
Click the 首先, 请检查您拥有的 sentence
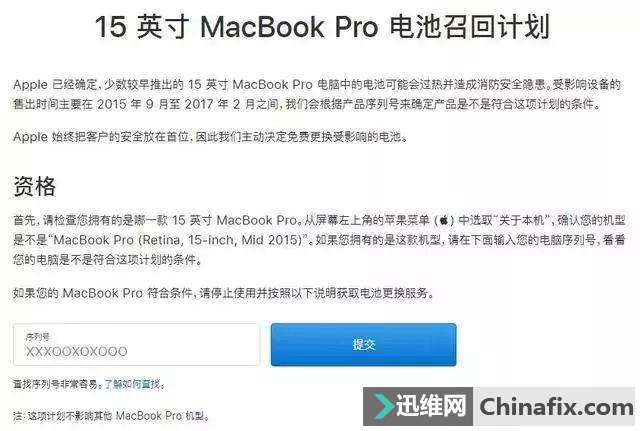pos(154,220)
